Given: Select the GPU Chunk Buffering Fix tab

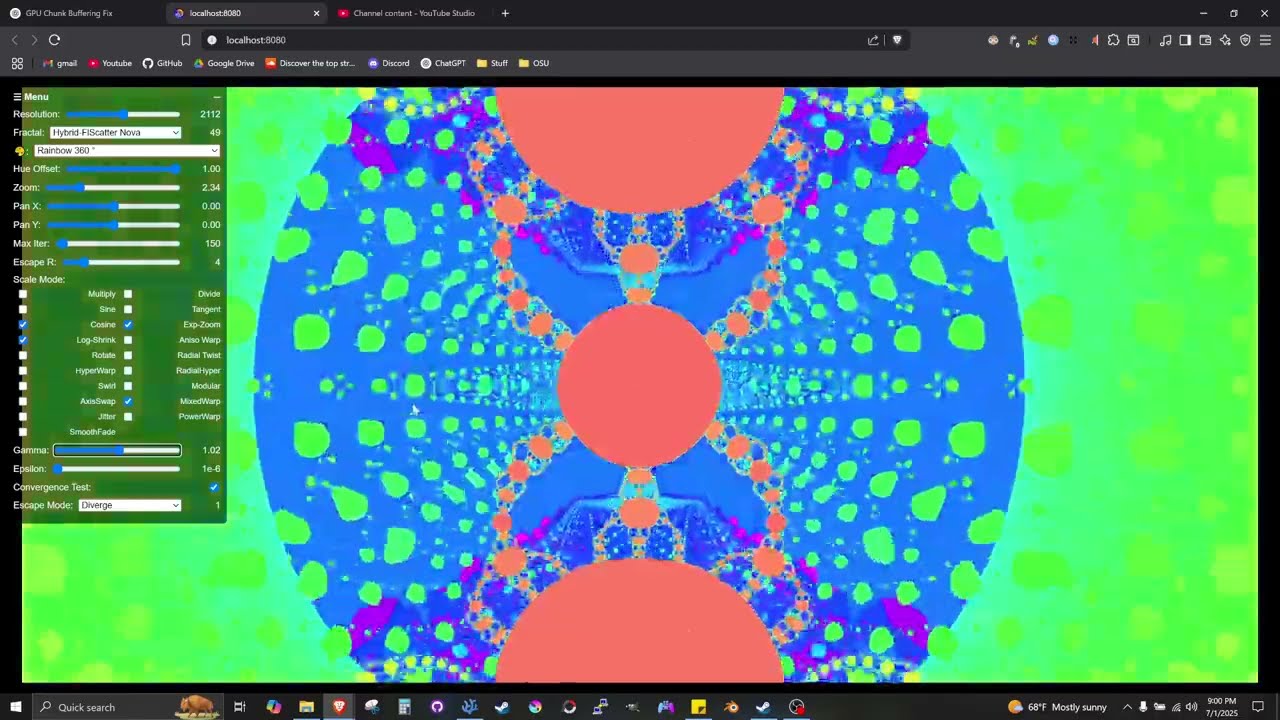Looking at the screenshot, I should [68, 13].
